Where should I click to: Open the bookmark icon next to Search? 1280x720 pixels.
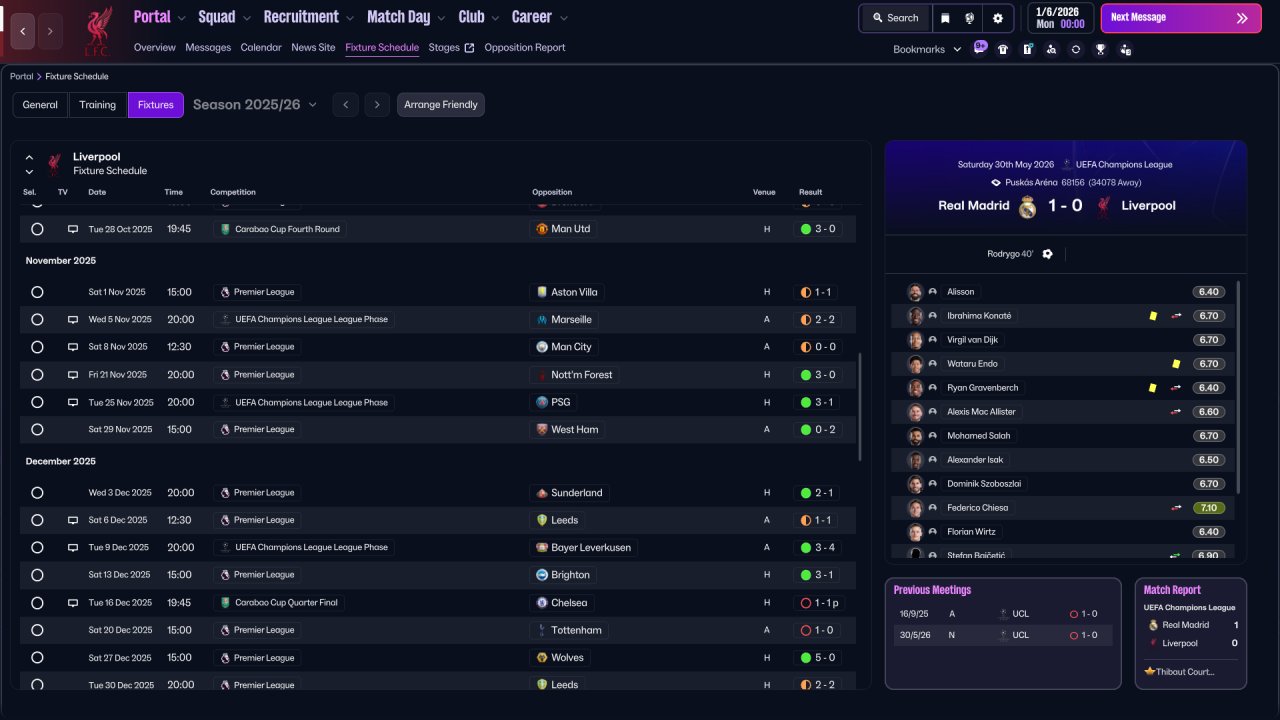click(x=945, y=18)
